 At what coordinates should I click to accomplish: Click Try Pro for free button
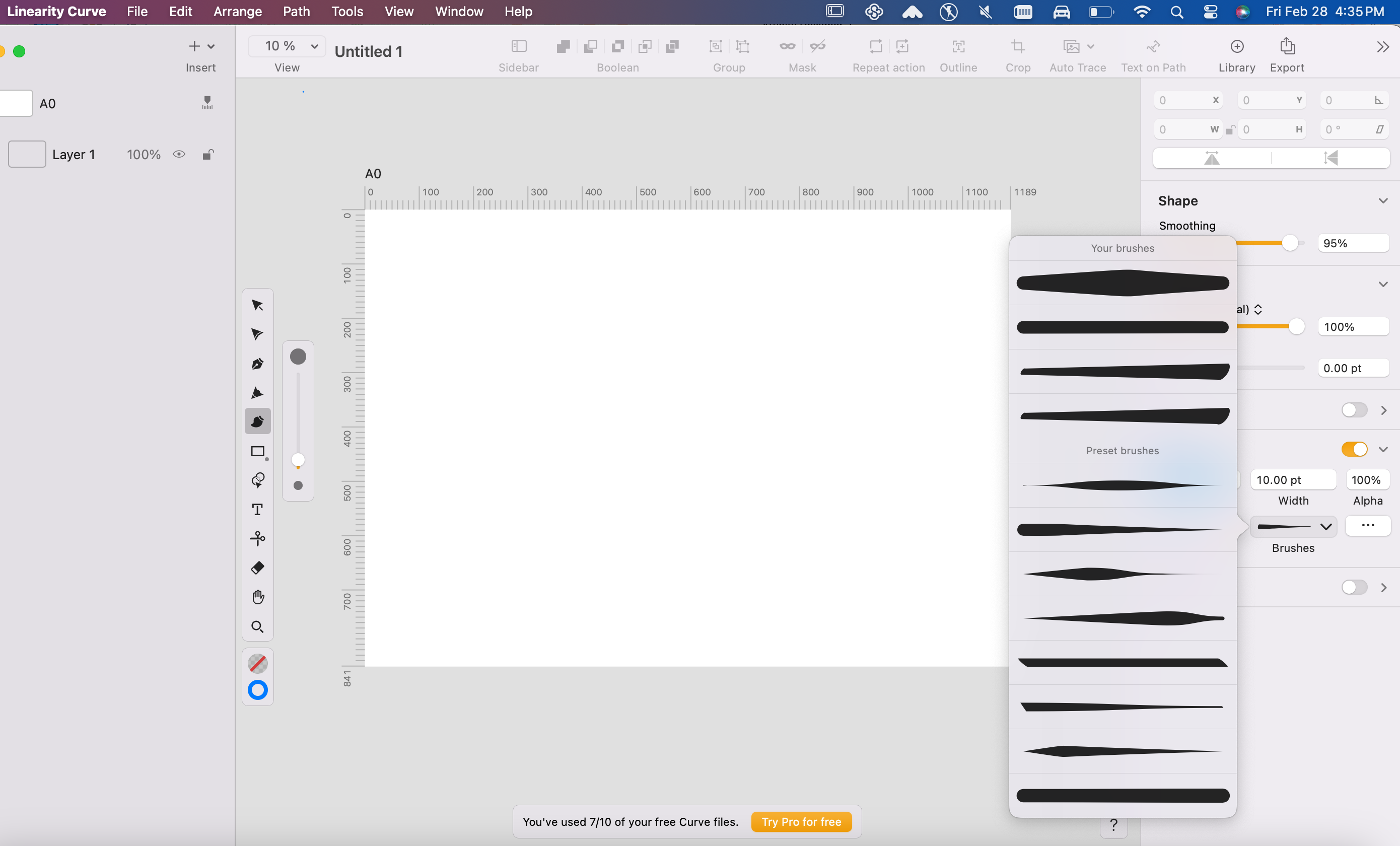801,821
